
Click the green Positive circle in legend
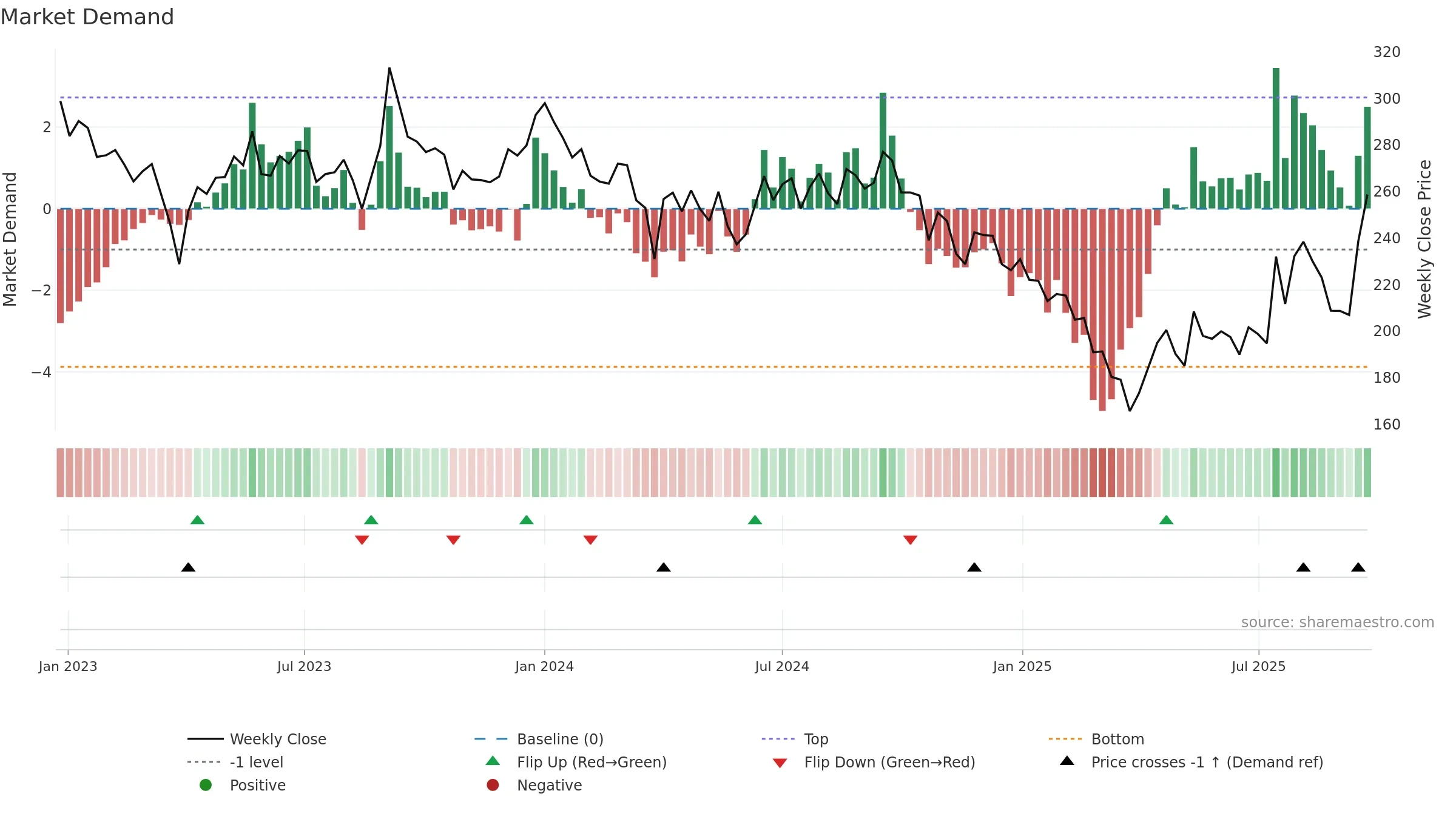point(206,785)
